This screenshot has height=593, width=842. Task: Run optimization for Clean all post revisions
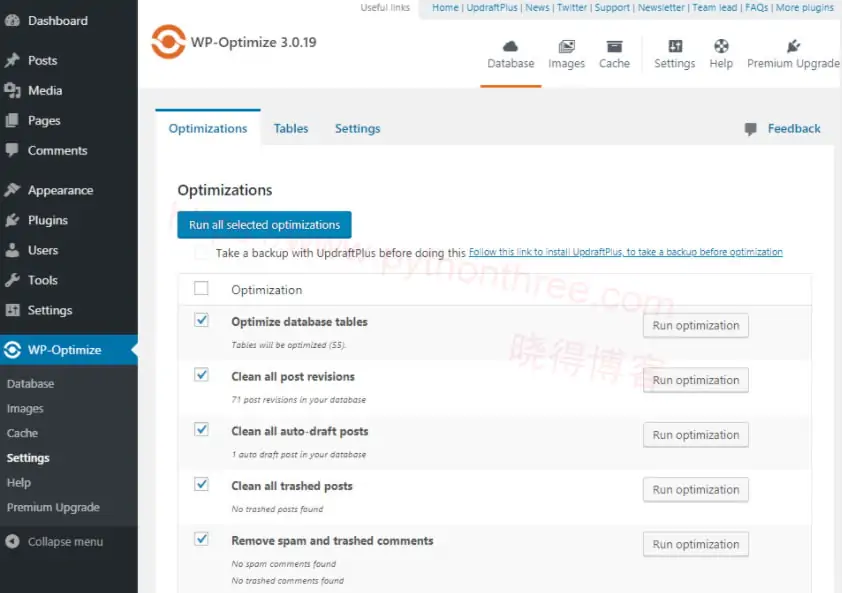coord(695,380)
